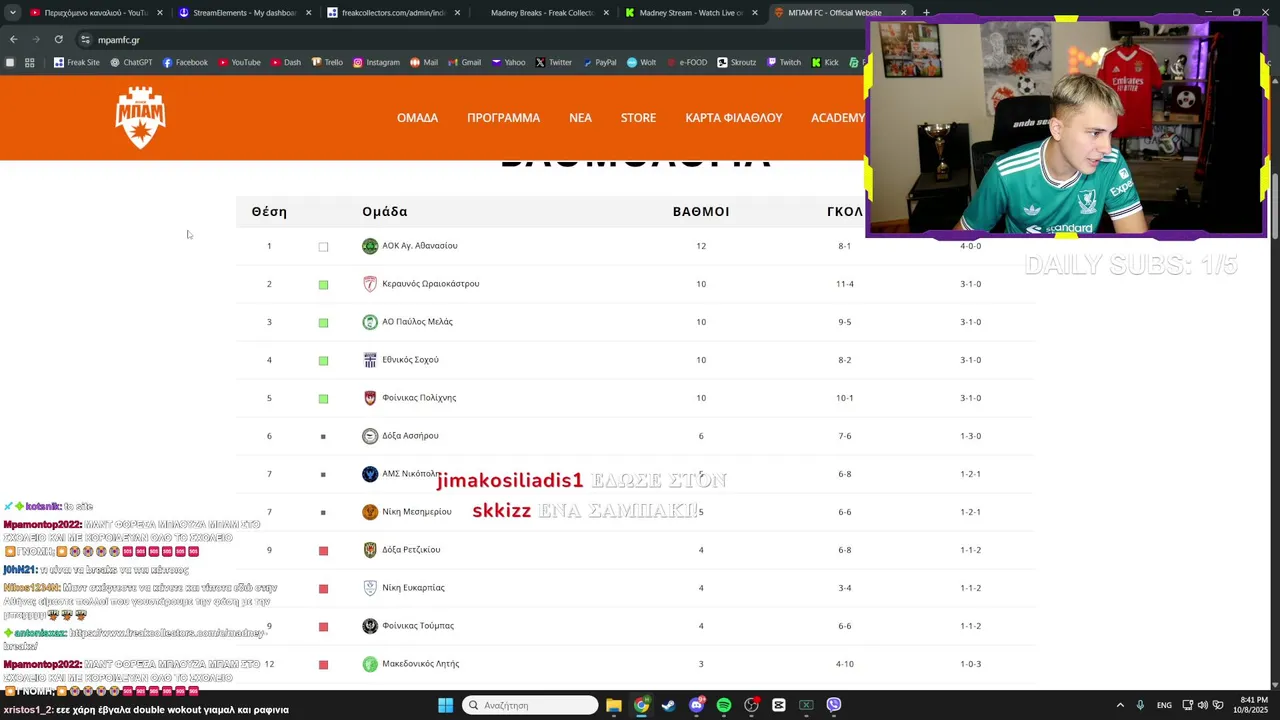
Task: Click the ΑΟΚ Αγ. Αθανασίου team name
Action: 420,246
